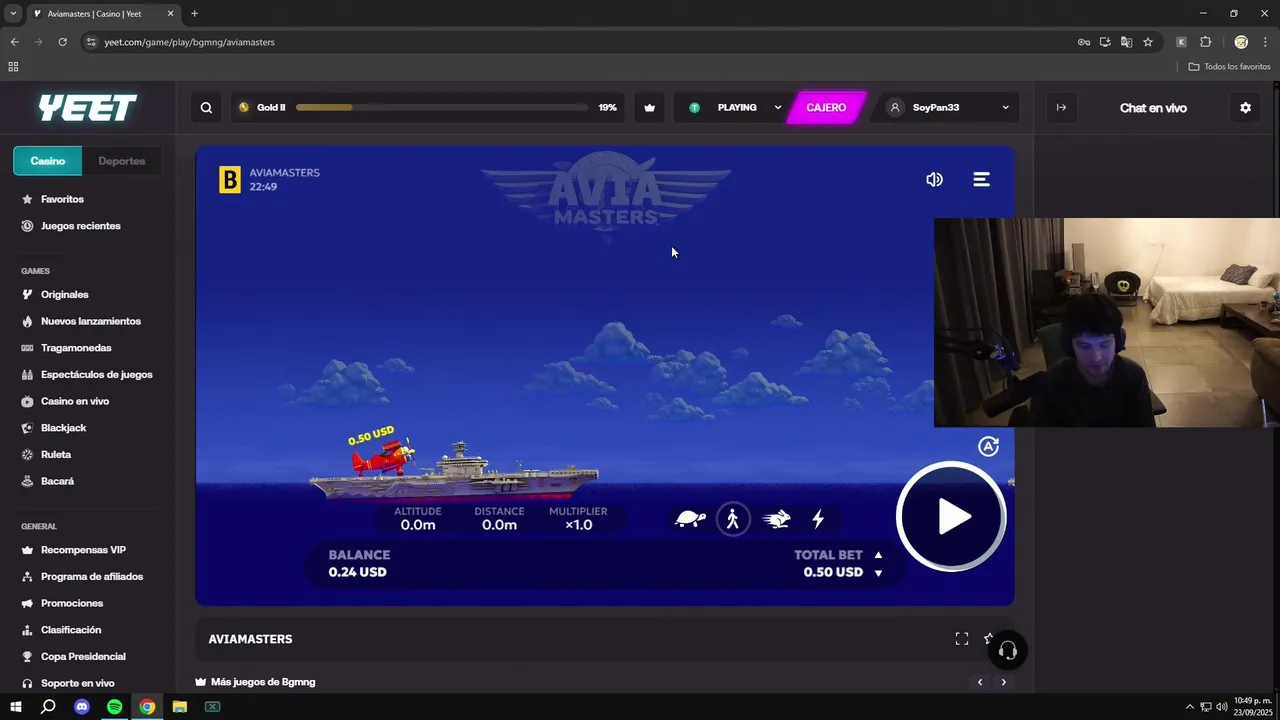Open Bacará category

click(x=57, y=481)
